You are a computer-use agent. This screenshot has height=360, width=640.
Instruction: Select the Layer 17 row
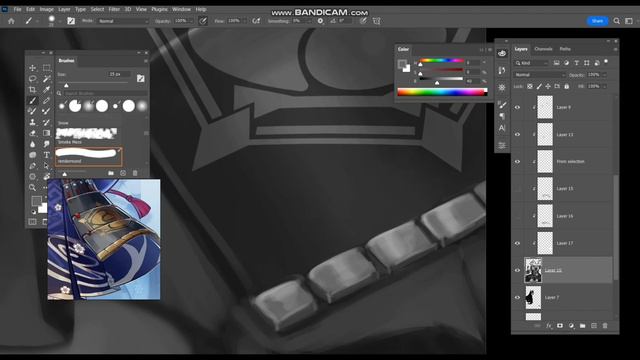[x=562, y=243]
